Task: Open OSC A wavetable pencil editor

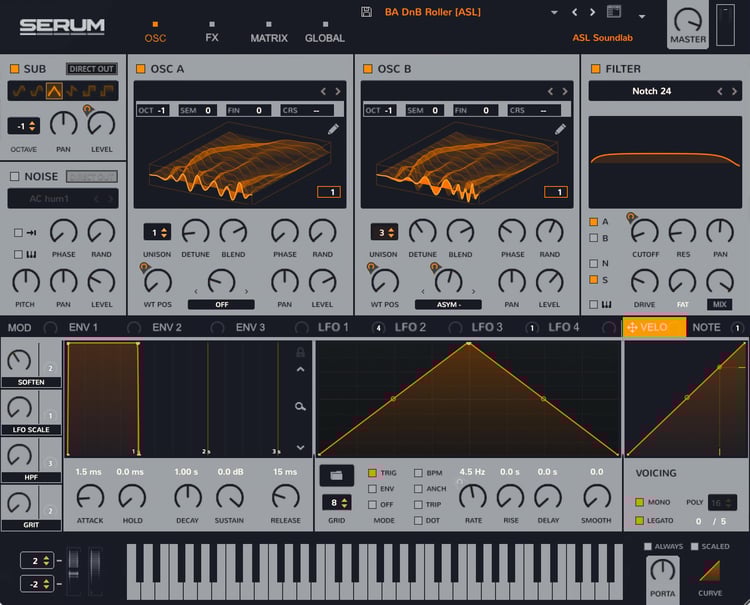Action: point(333,129)
